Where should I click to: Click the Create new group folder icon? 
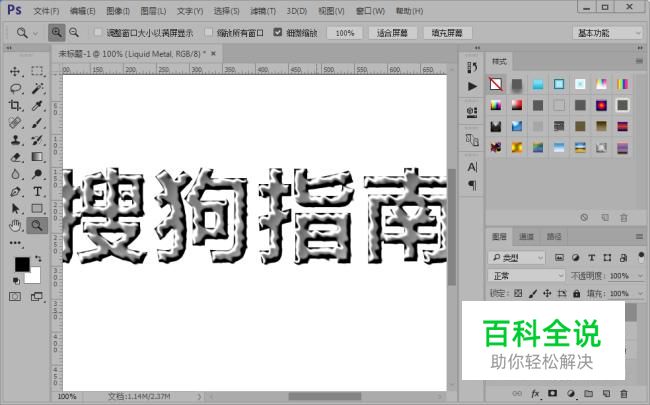pyautogui.click(x=588, y=393)
